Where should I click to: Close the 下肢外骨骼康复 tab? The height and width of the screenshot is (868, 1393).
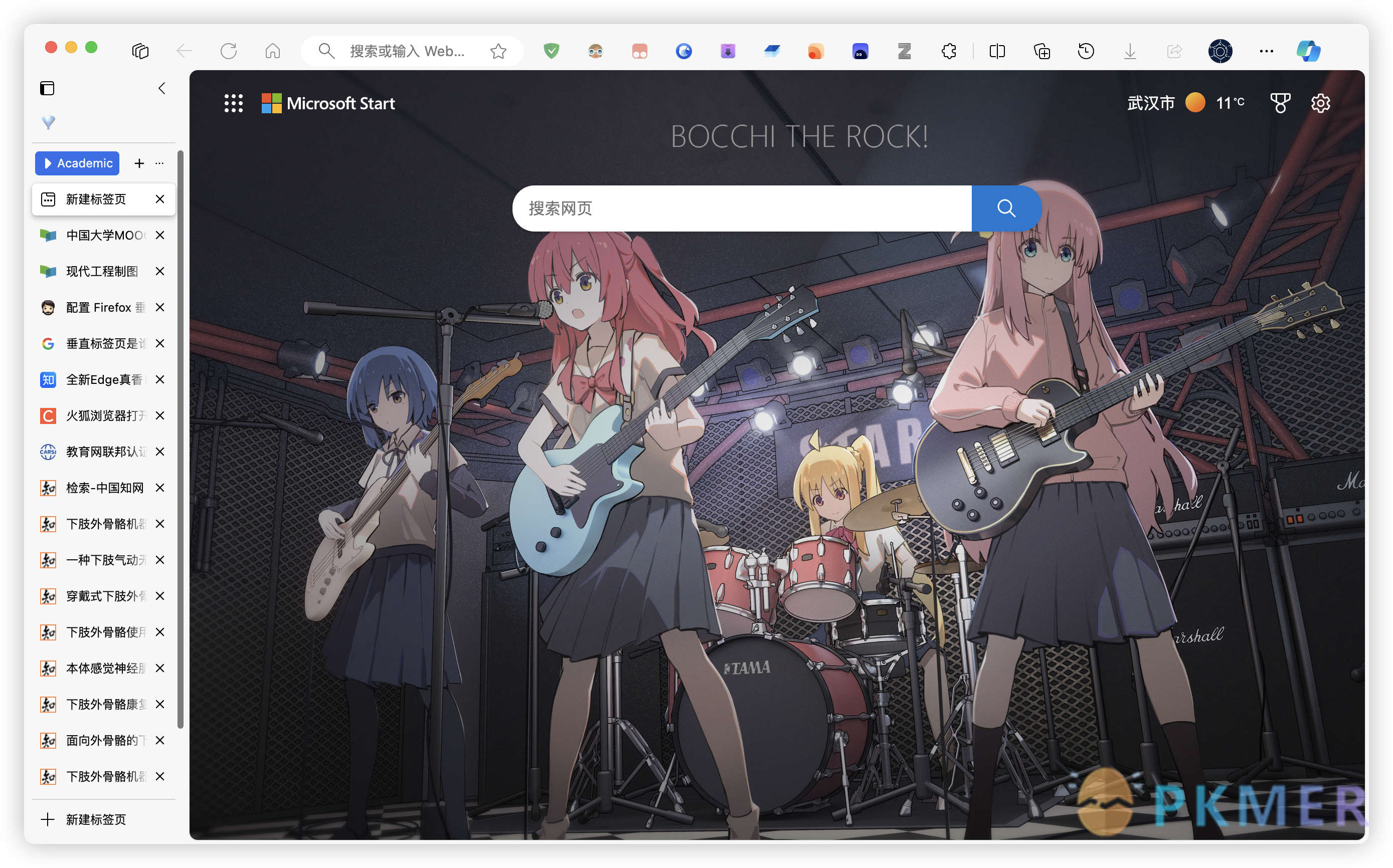[x=160, y=705]
